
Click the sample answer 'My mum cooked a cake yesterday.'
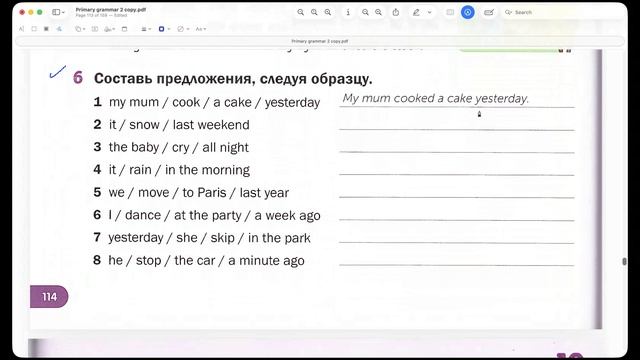point(436,98)
